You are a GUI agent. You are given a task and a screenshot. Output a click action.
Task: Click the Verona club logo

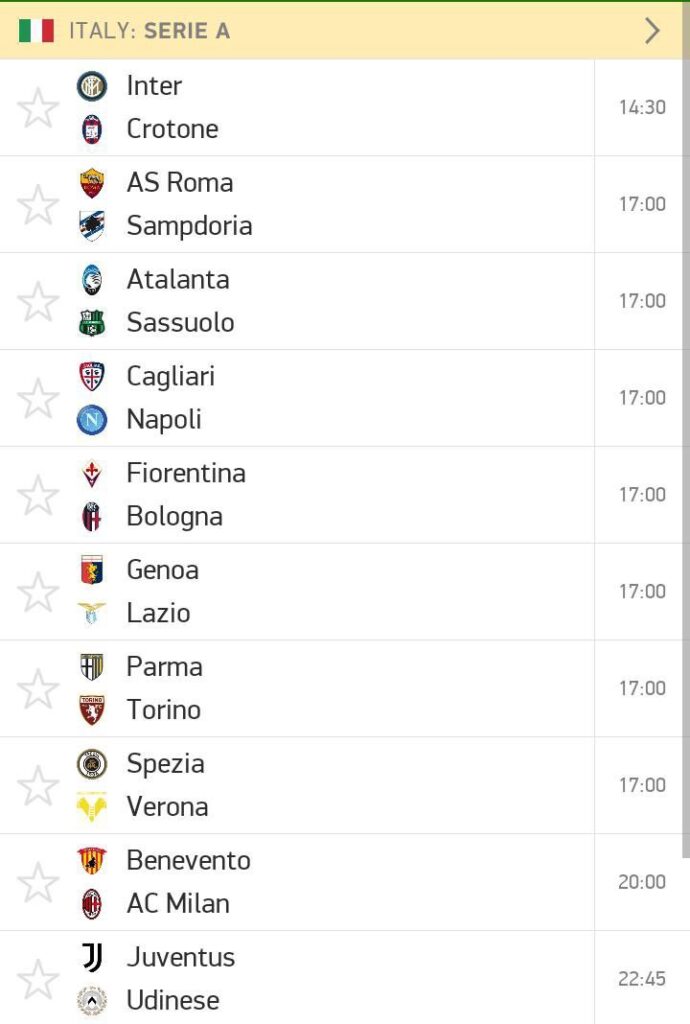[x=91, y=807]
